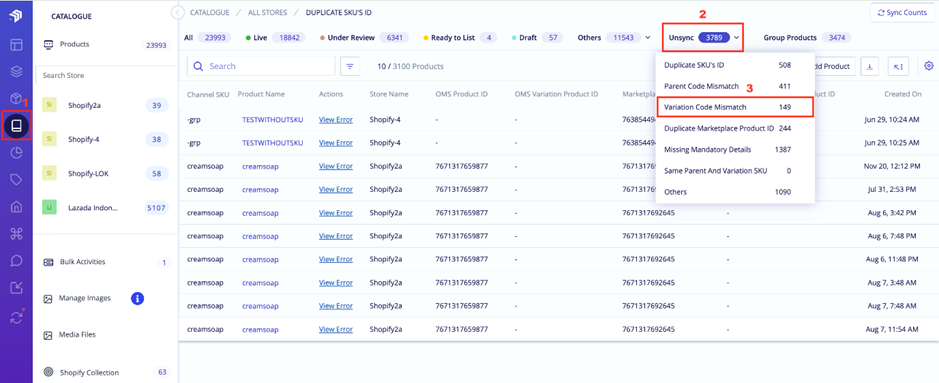Screen dimensions: 939x383
Task: Click the download icon in the products toolbar
Action: [x=870, y=66]
